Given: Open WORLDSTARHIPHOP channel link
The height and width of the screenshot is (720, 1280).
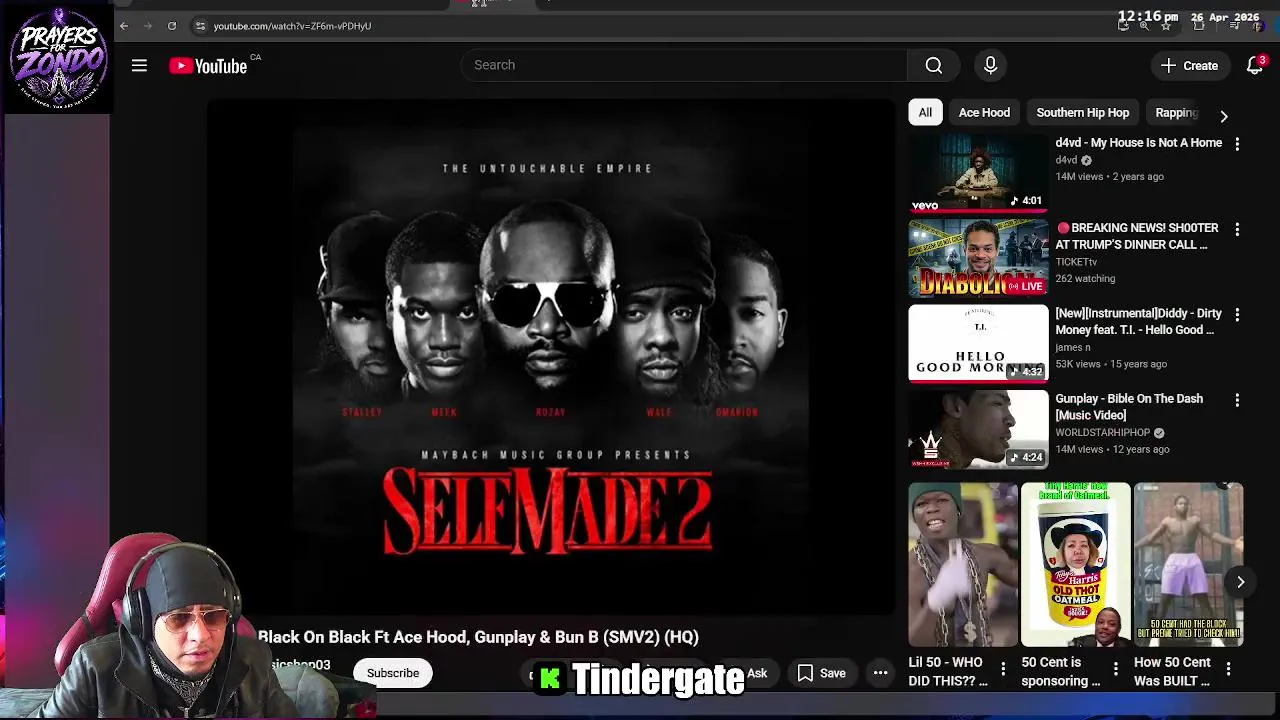Looking at the screenshot, I should (x=1102, y=433).
